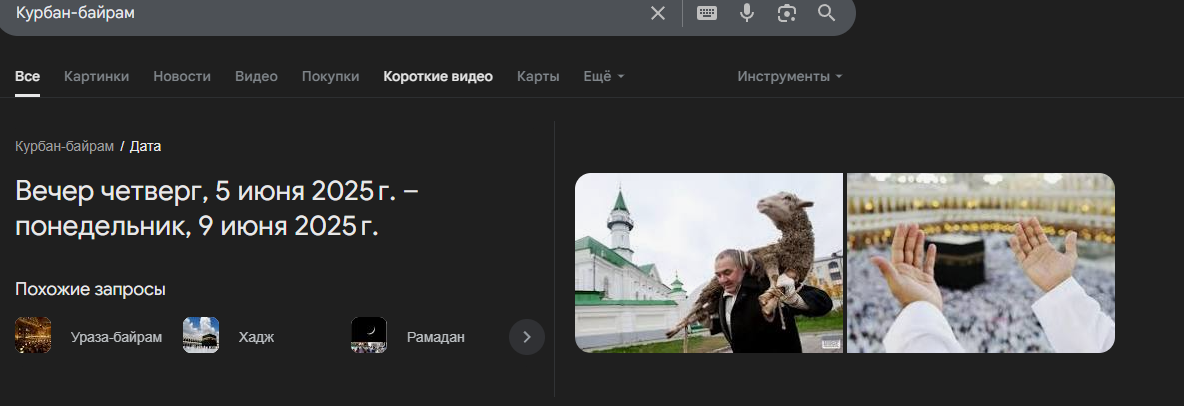This screenshot has height=406, width=1184.
Task: Show more related queries with arrow button
Action: point(527,337)
